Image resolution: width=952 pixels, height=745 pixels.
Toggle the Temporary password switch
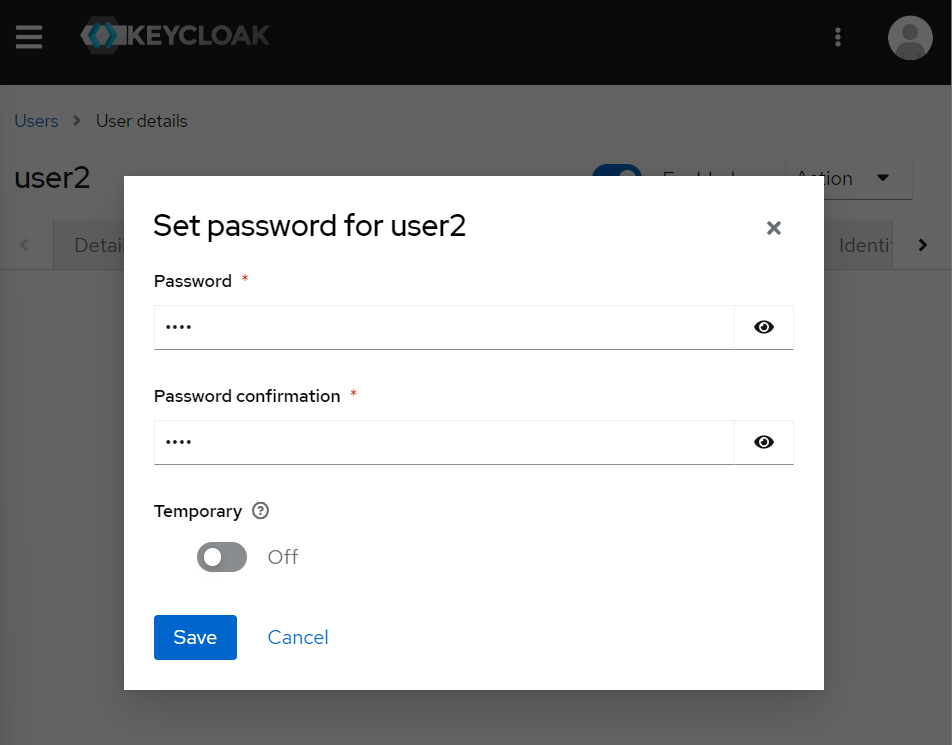222,557
